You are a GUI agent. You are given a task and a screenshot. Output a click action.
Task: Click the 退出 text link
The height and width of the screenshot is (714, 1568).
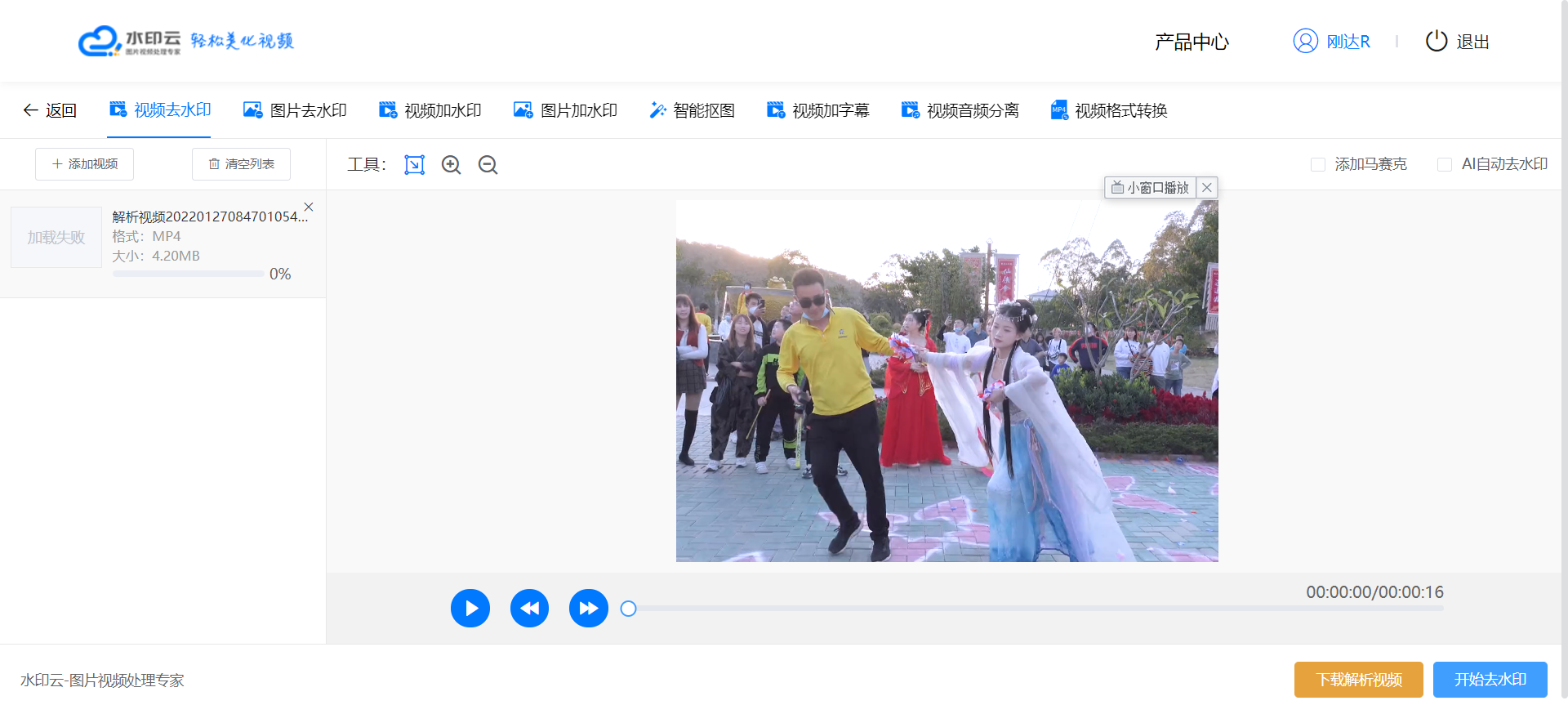click(1473, 42)
